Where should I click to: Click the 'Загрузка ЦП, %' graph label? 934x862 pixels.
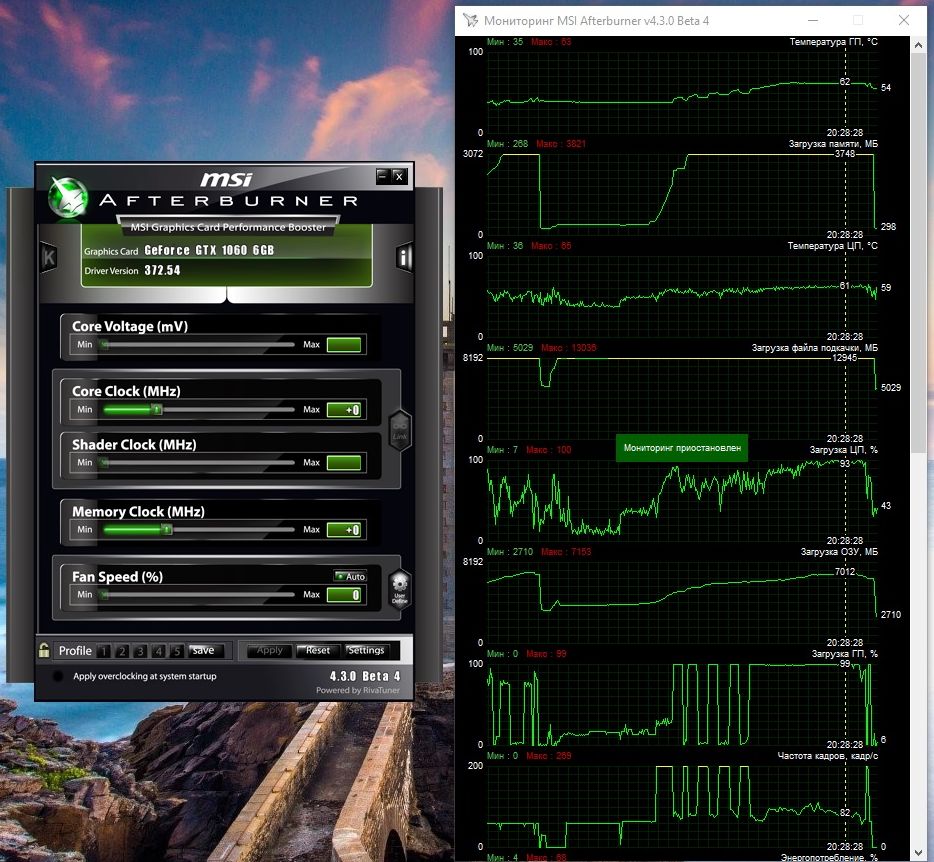click(x=843, y=450)
